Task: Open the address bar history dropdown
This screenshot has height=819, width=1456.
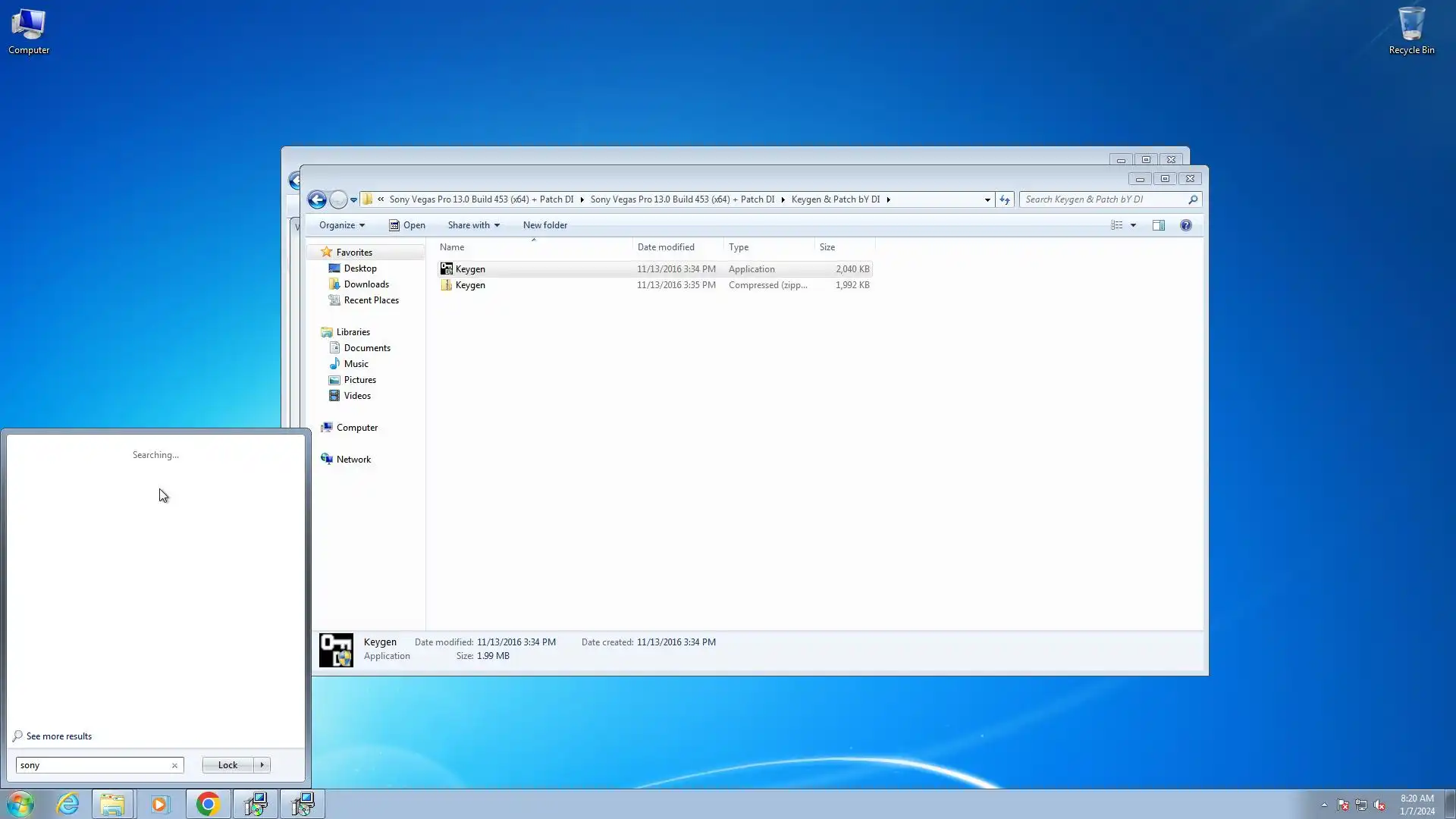Action: [x=987, y=199]
